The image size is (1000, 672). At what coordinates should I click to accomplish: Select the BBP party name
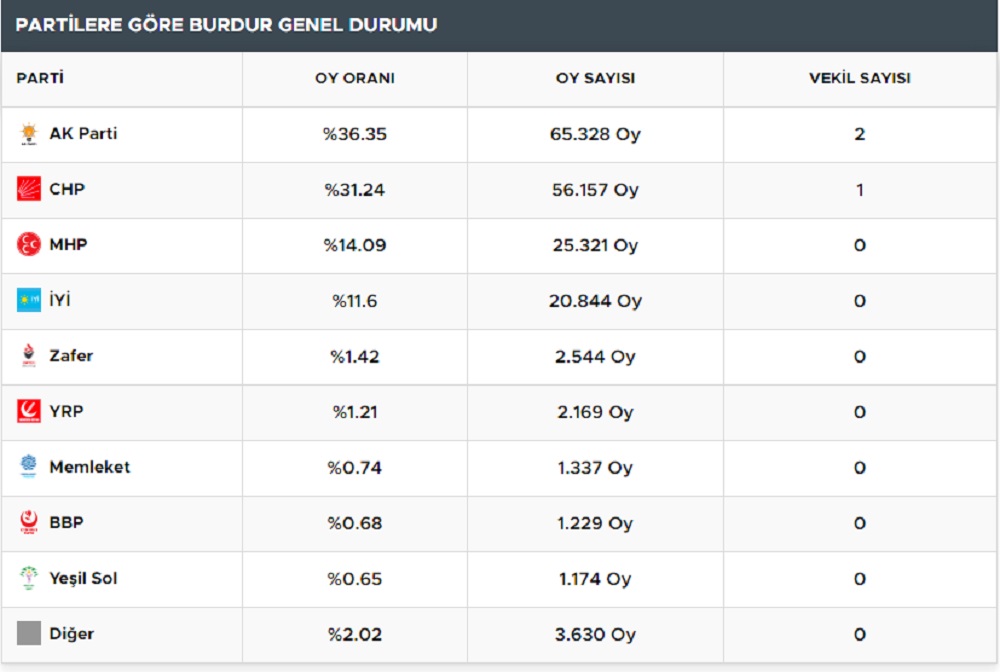(66, 522)
